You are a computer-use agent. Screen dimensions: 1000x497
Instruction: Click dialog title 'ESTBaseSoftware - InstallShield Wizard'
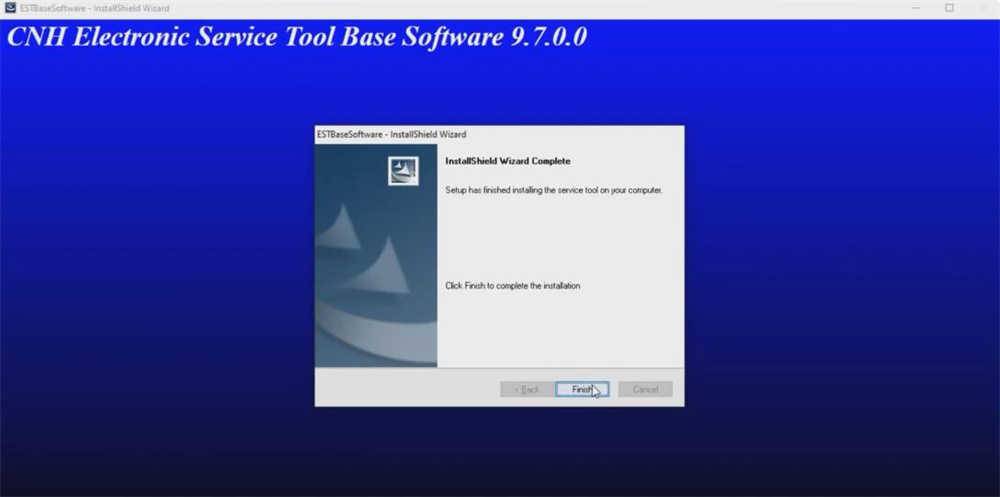pos(392,135)
